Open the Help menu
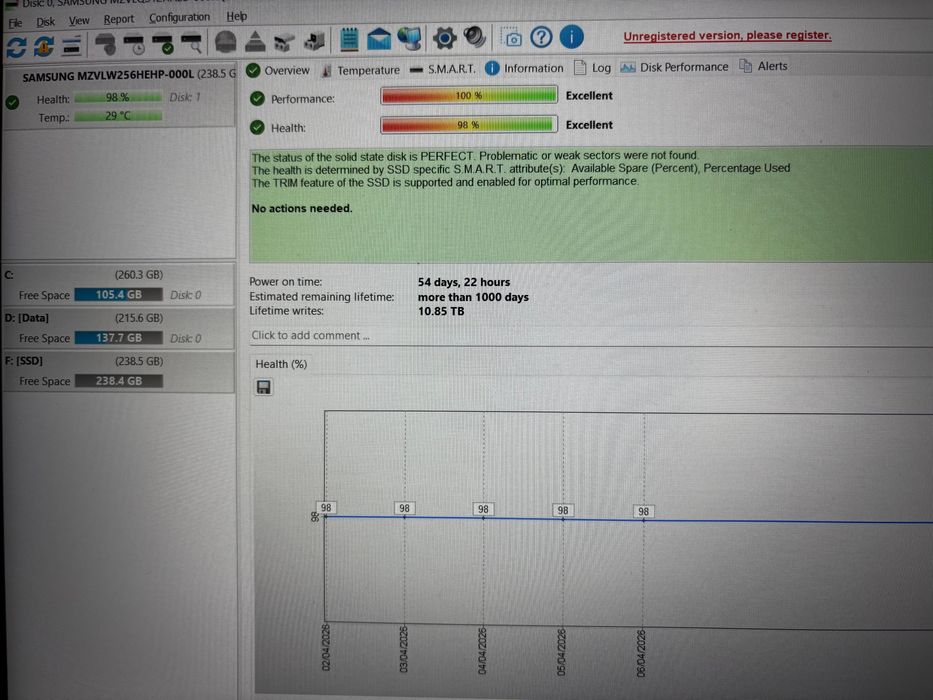The width and height of the screenshot is (933, 700). pyautogui.click(x=236, y=16)
